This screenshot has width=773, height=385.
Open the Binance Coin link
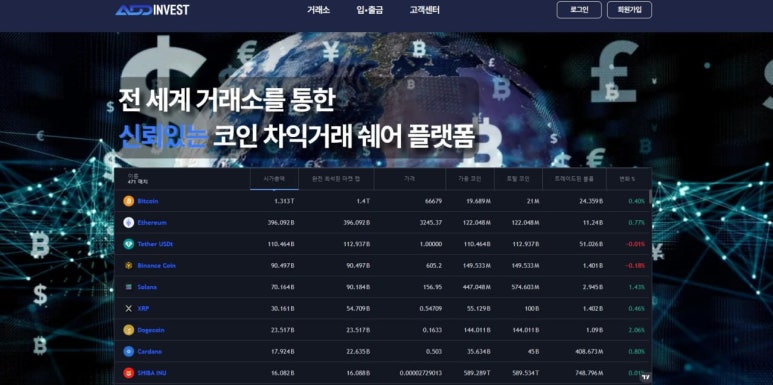coord(156,266)
